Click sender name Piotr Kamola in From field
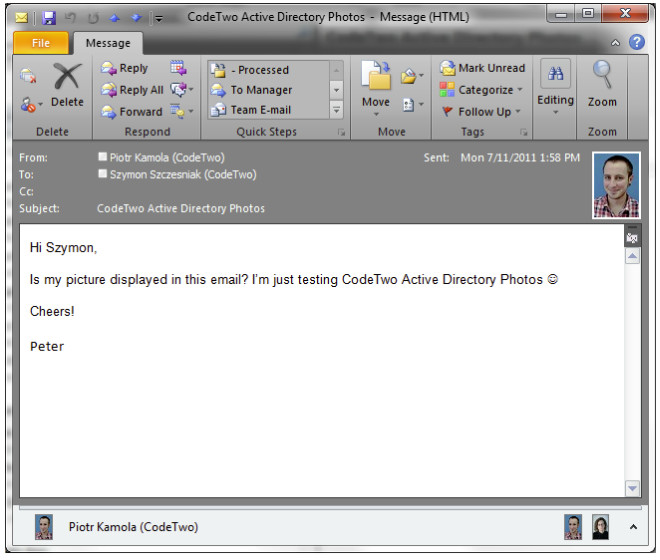The height and width of the screenshot is (560, 660). [x=167, y=157]
